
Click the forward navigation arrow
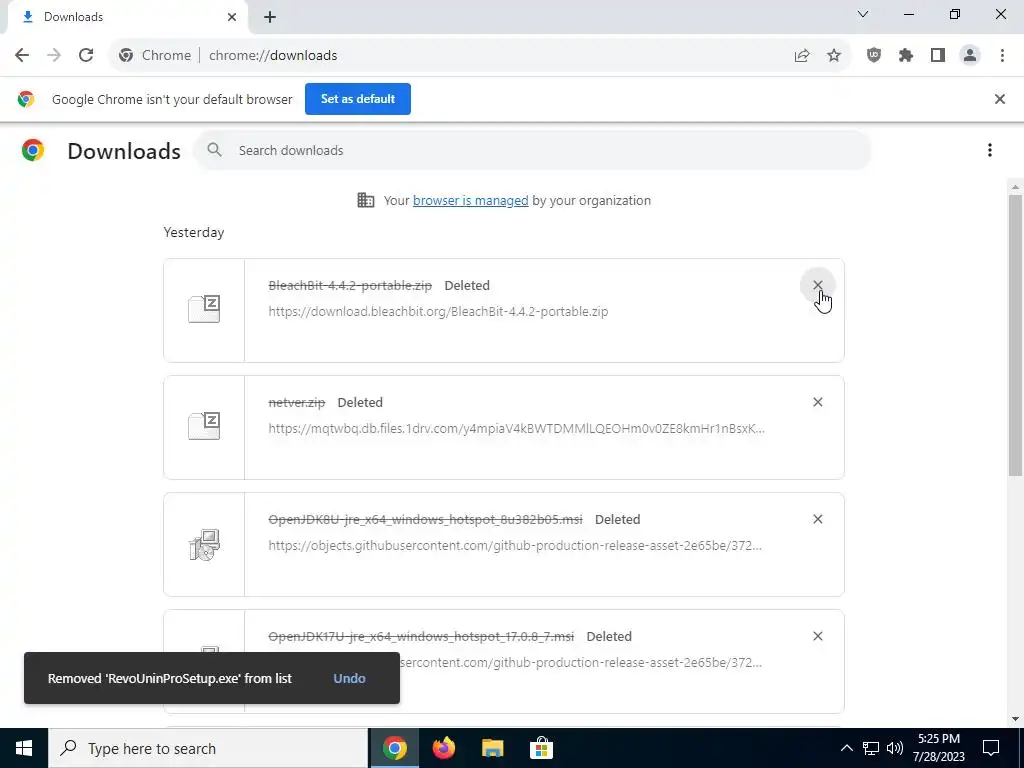(54, 56)
